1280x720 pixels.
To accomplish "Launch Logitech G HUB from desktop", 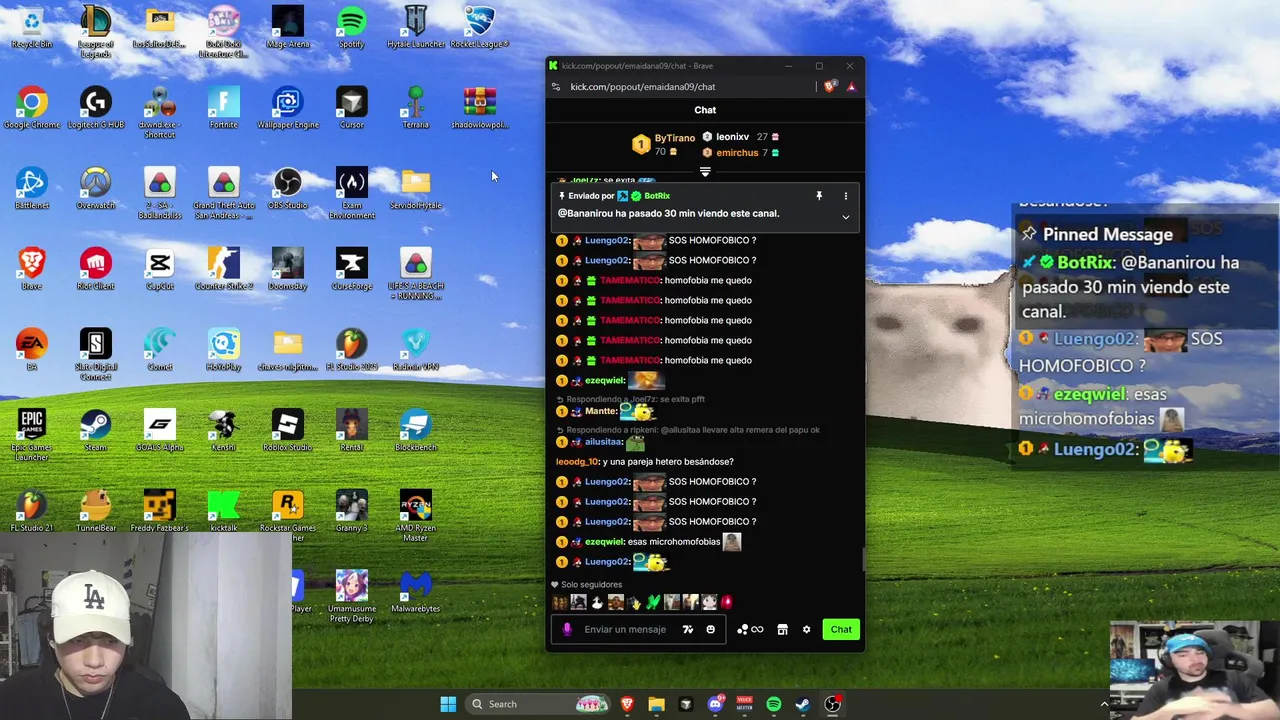I will pyautogui.click(x=96, y=108).
